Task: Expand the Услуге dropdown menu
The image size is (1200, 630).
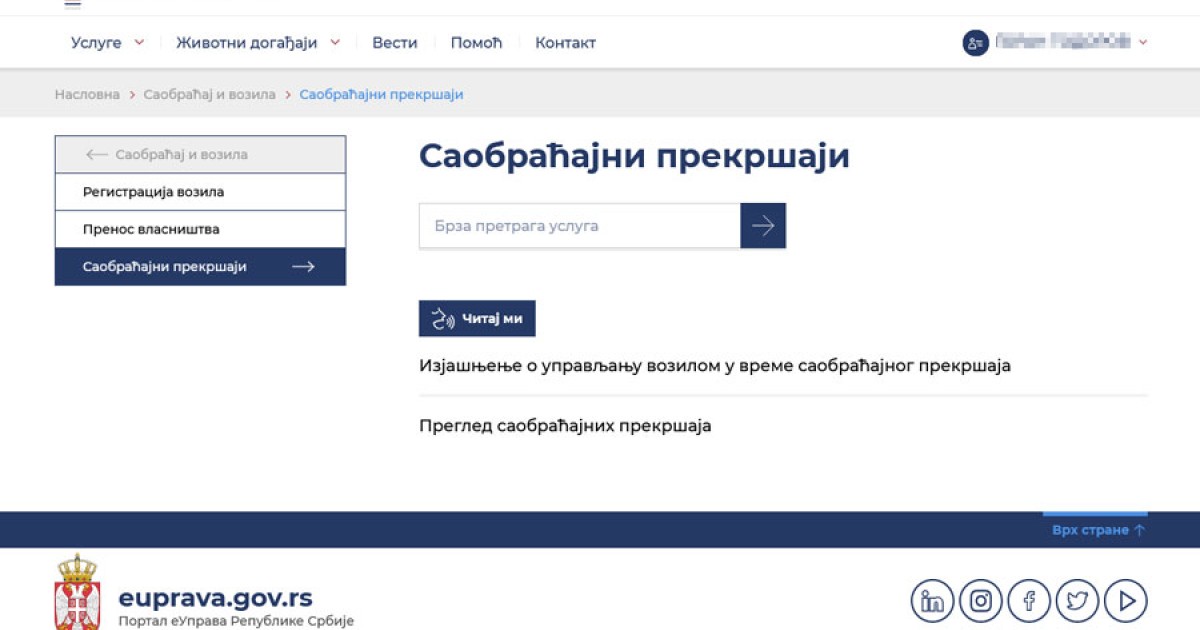Action: click(x=107, y=43)
